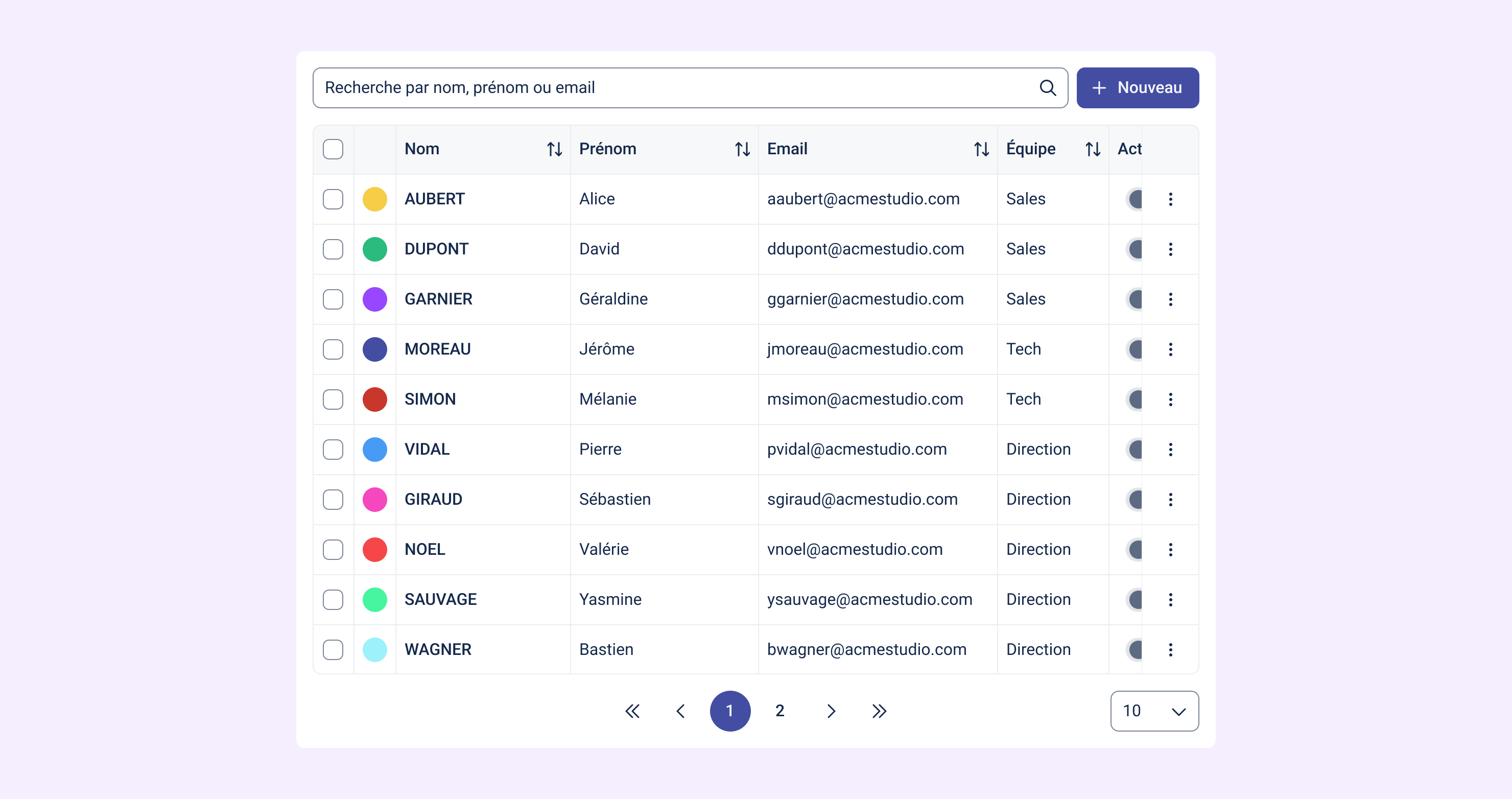Toggle active switch for GARNIER

(x=1135, y=299)
